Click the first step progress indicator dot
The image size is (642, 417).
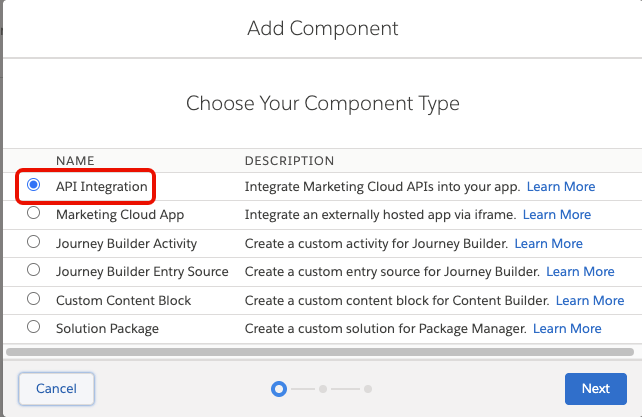coord(279,388)
